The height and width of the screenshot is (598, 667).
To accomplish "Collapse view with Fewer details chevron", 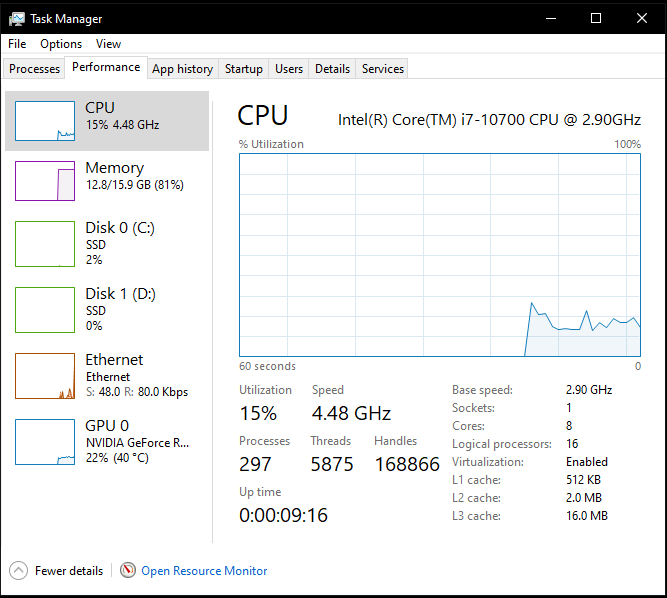I will tap(18, 570).
